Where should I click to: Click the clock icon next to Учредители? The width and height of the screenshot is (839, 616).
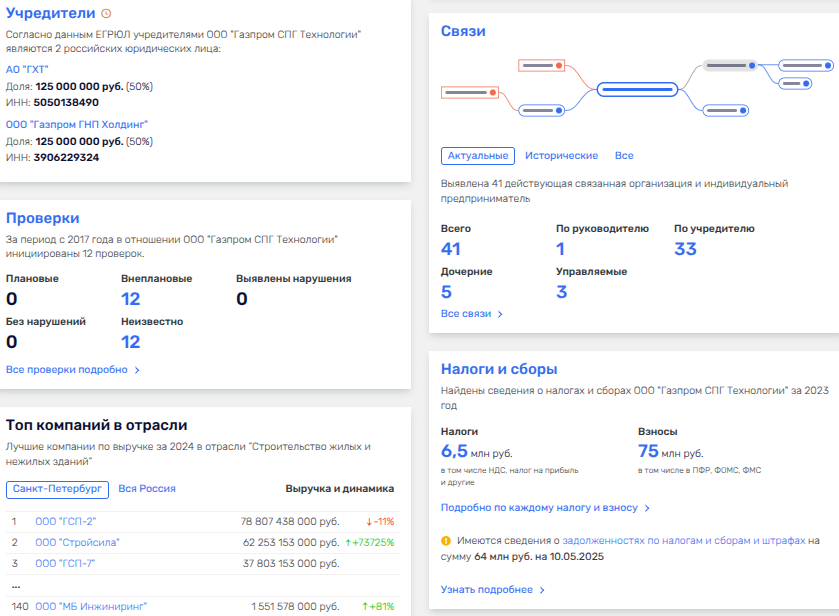[107, 14]
